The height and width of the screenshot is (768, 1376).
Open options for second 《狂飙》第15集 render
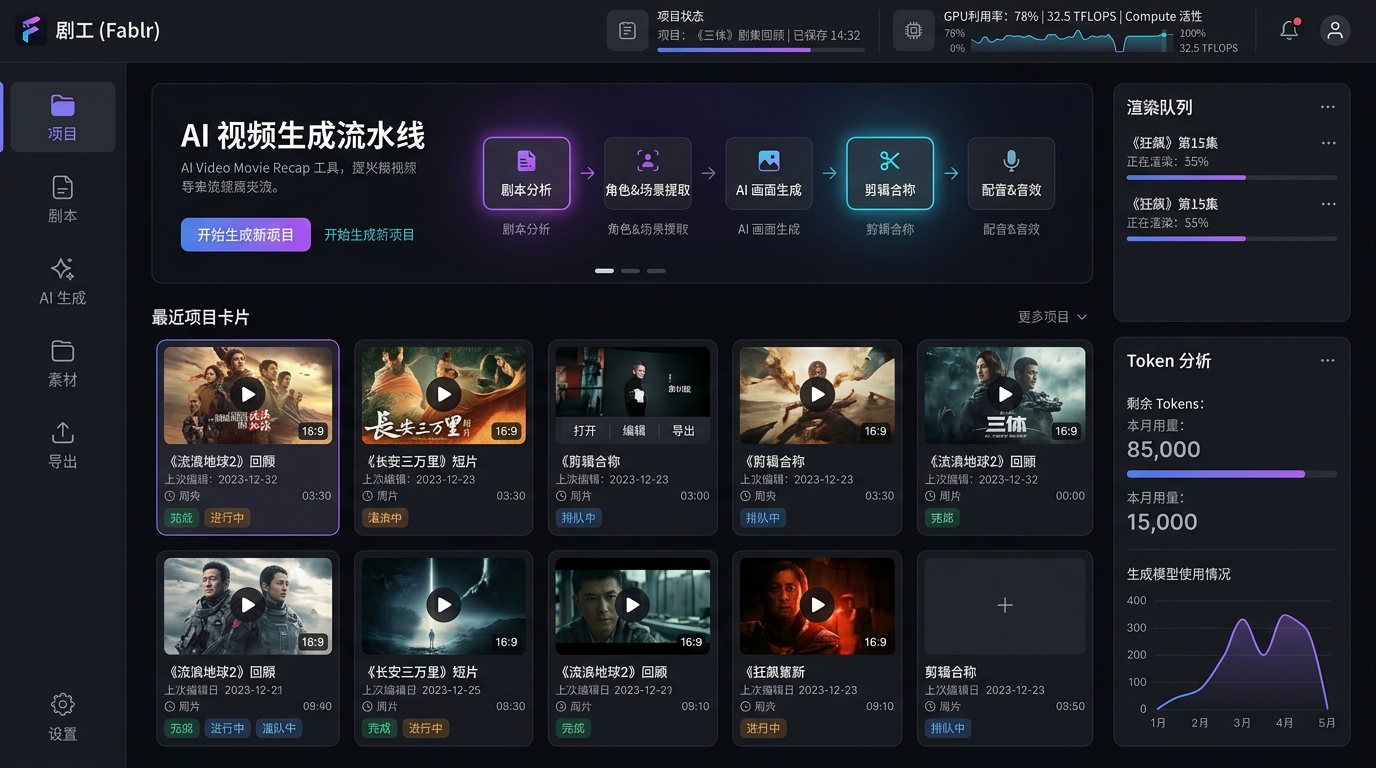(1328, 204)
